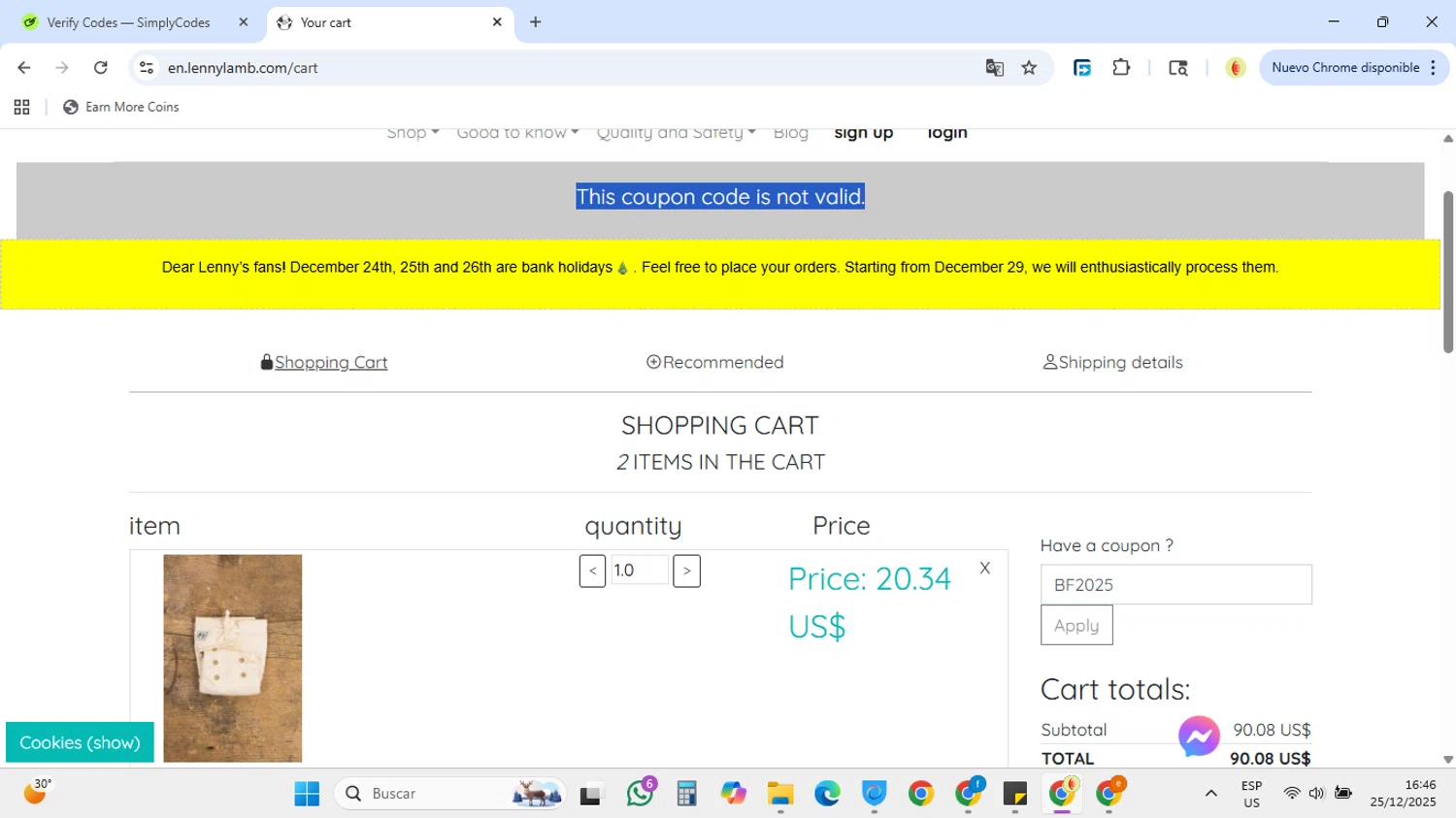
Task: Open a new browser tab
Action: [x=536, y=22]
